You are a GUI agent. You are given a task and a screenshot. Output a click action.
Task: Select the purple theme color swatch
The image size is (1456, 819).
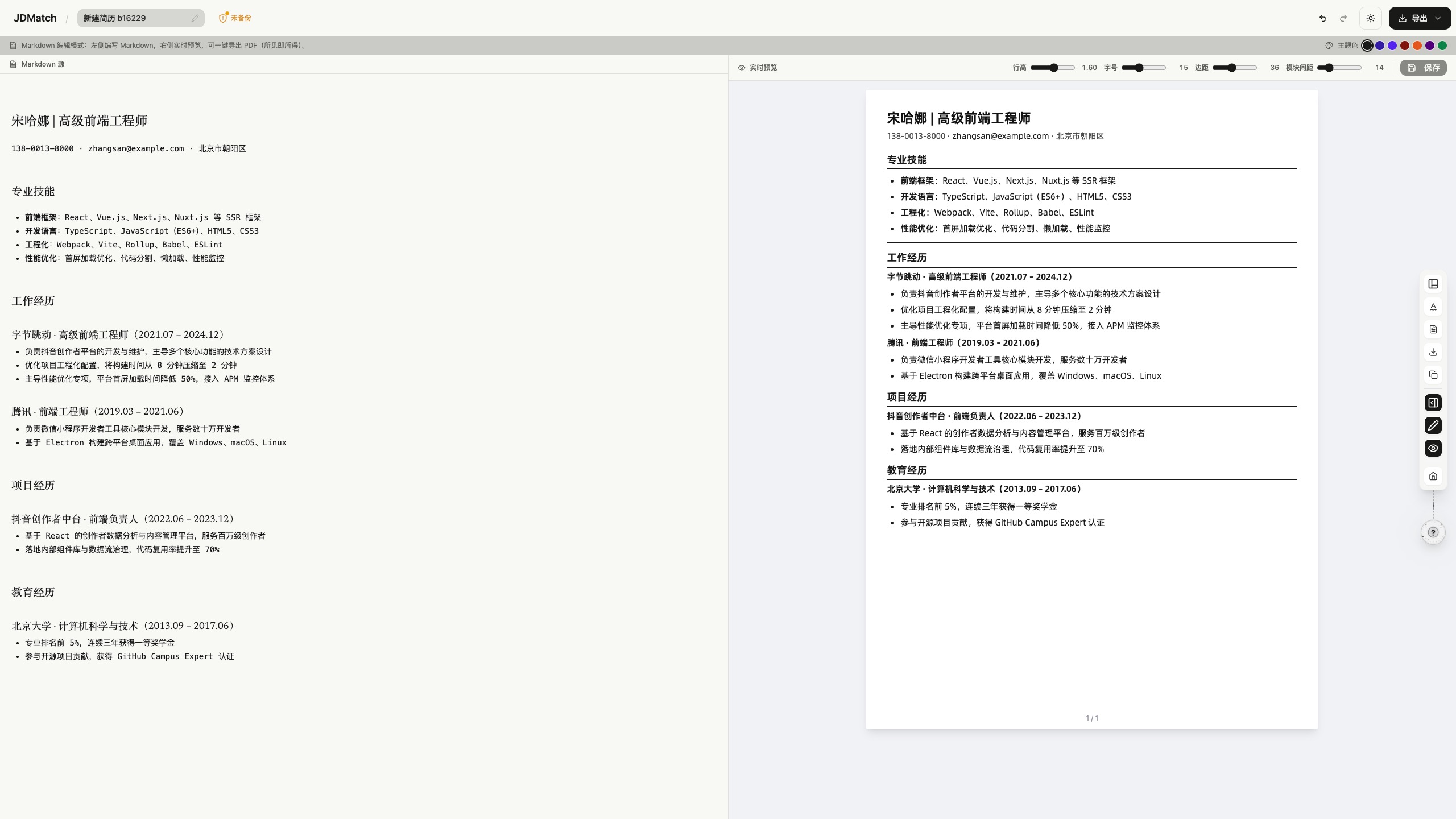tap(1430, 45)
